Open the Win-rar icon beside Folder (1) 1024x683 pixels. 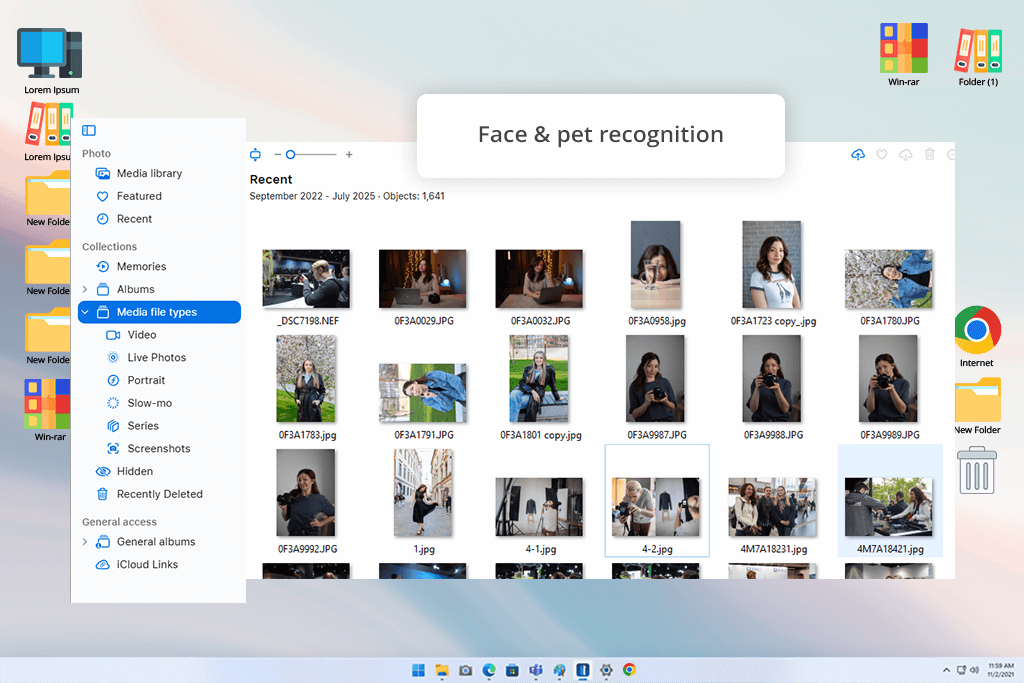point(904,48)
